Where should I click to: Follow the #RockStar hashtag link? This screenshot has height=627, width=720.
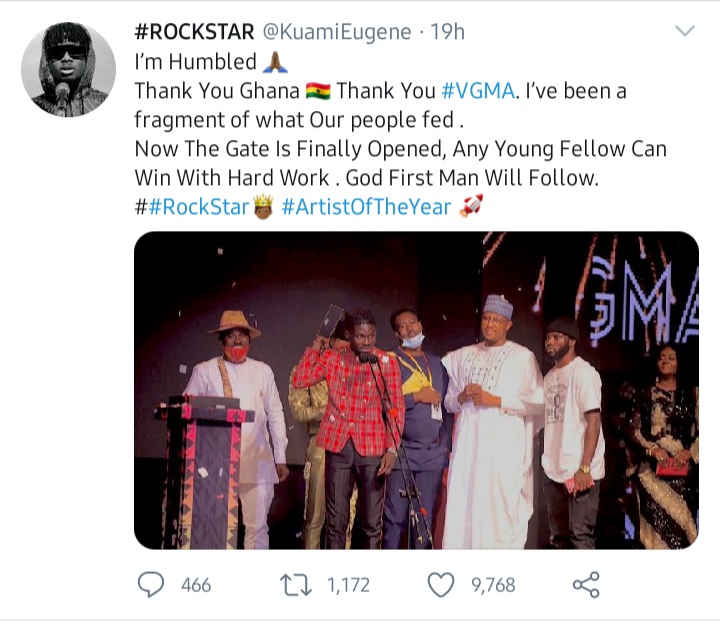click(196, 207)
